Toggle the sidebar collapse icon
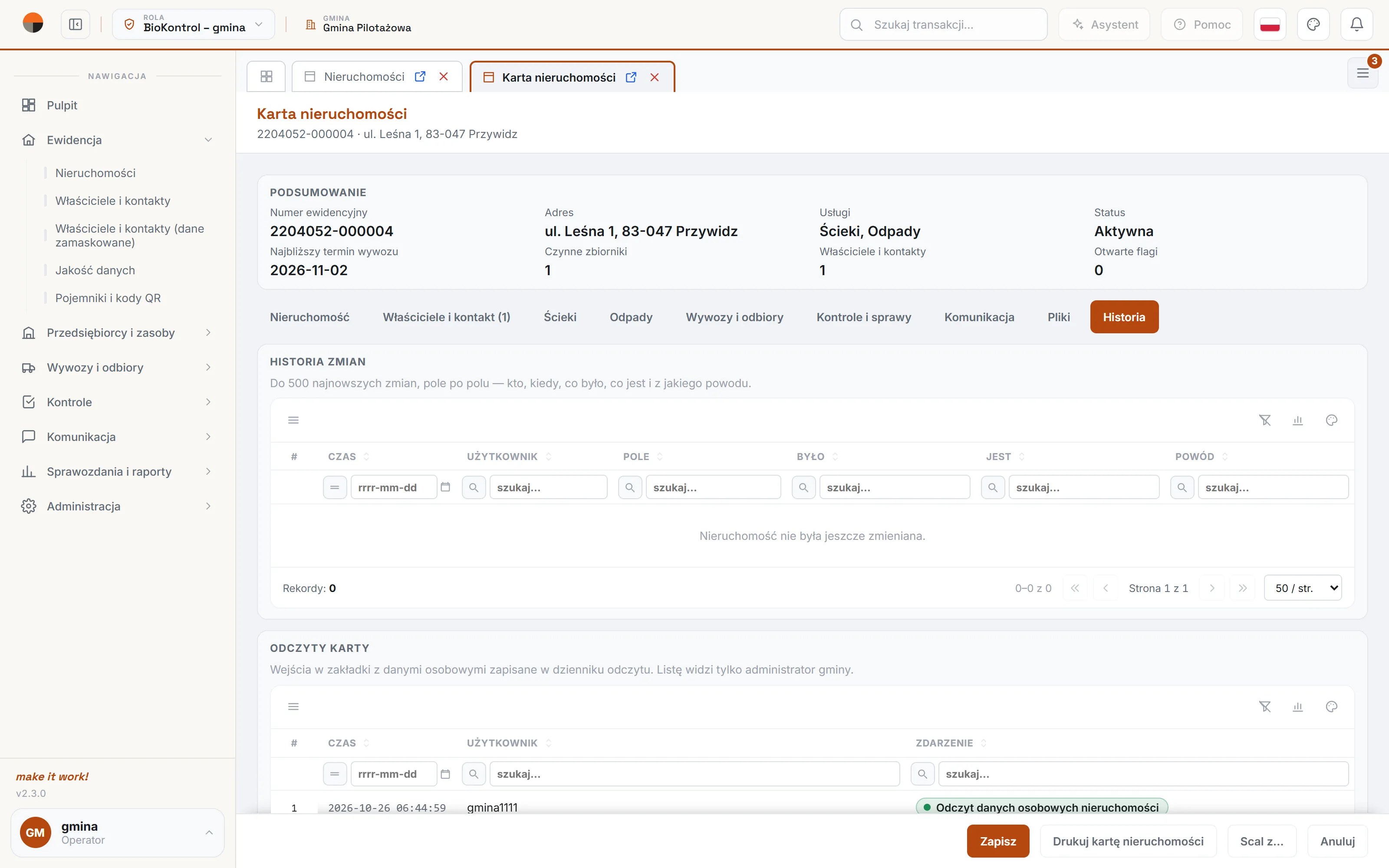The image size is (1389, 868). (x=75, y=25)
